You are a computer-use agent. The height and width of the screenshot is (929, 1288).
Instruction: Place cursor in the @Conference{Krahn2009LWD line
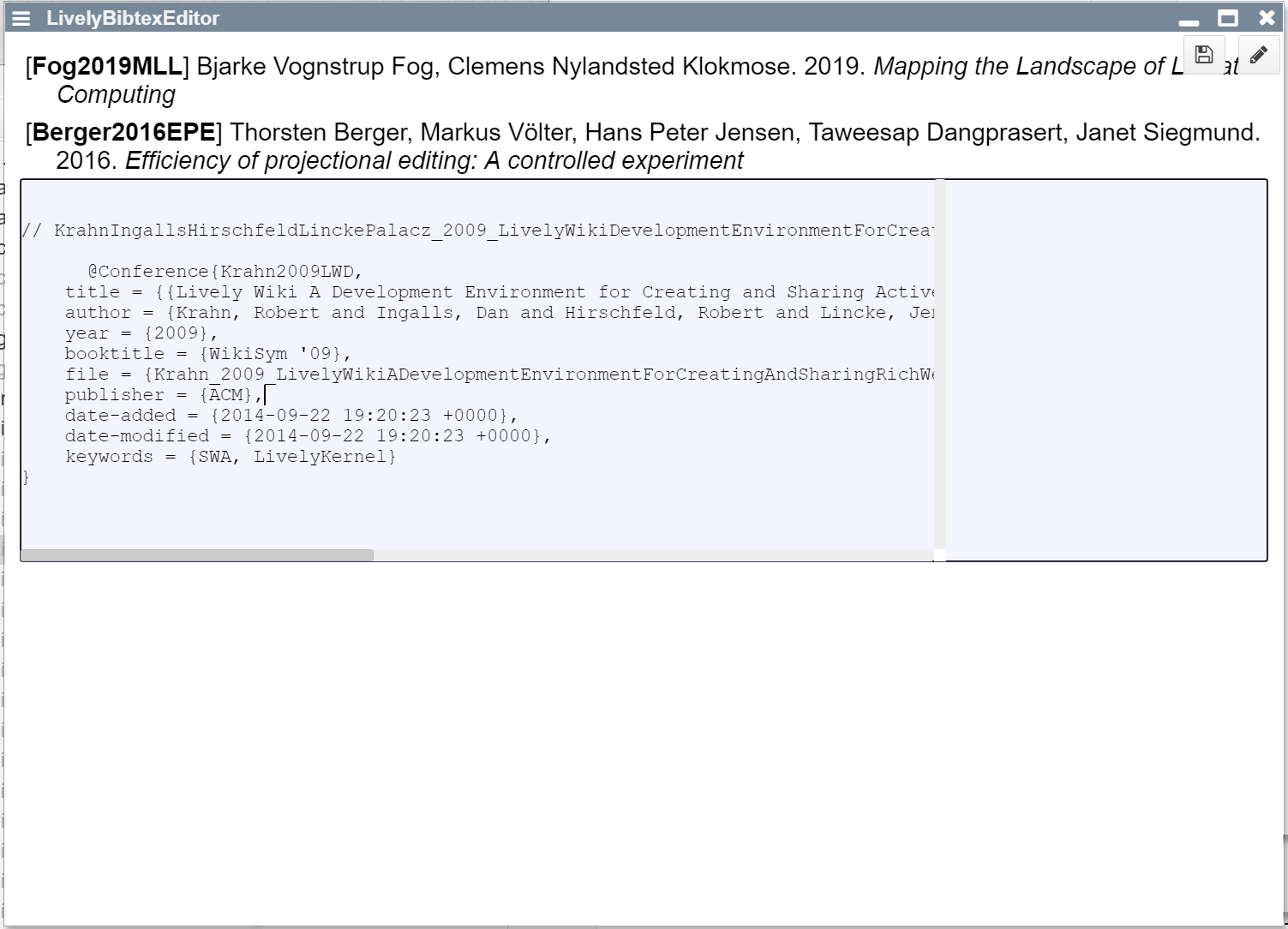tap(225, 272)
